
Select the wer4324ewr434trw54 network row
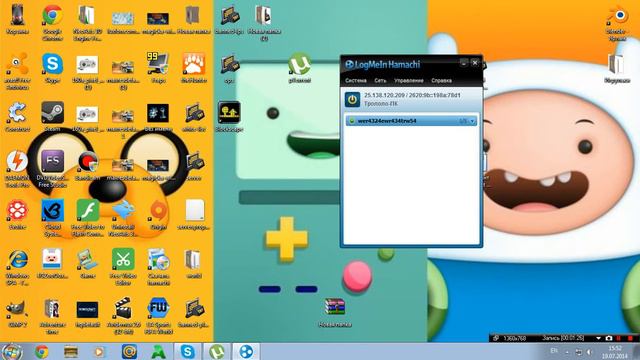[411, 121]
